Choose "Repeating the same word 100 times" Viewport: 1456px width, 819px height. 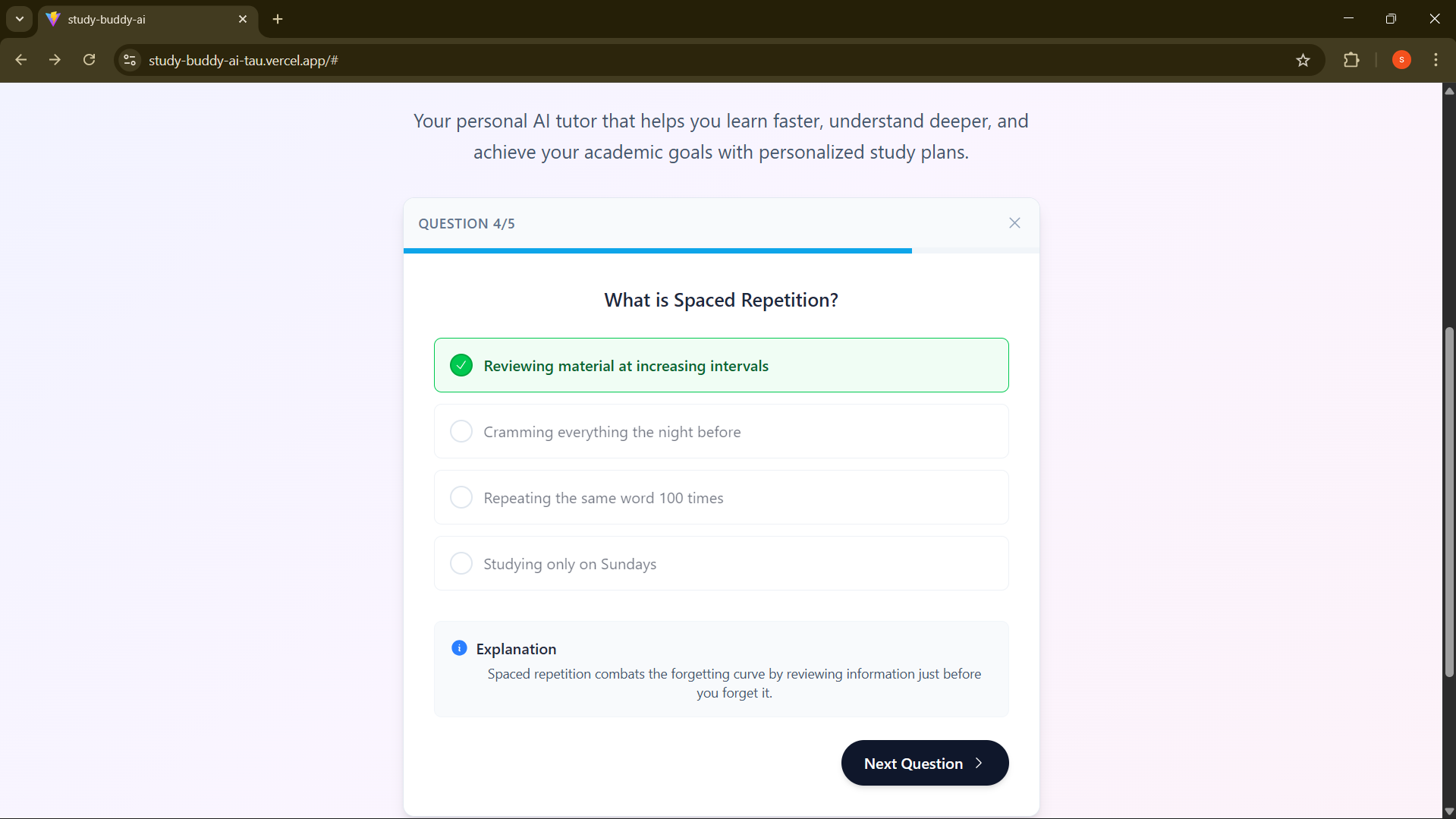coord(461,498)
